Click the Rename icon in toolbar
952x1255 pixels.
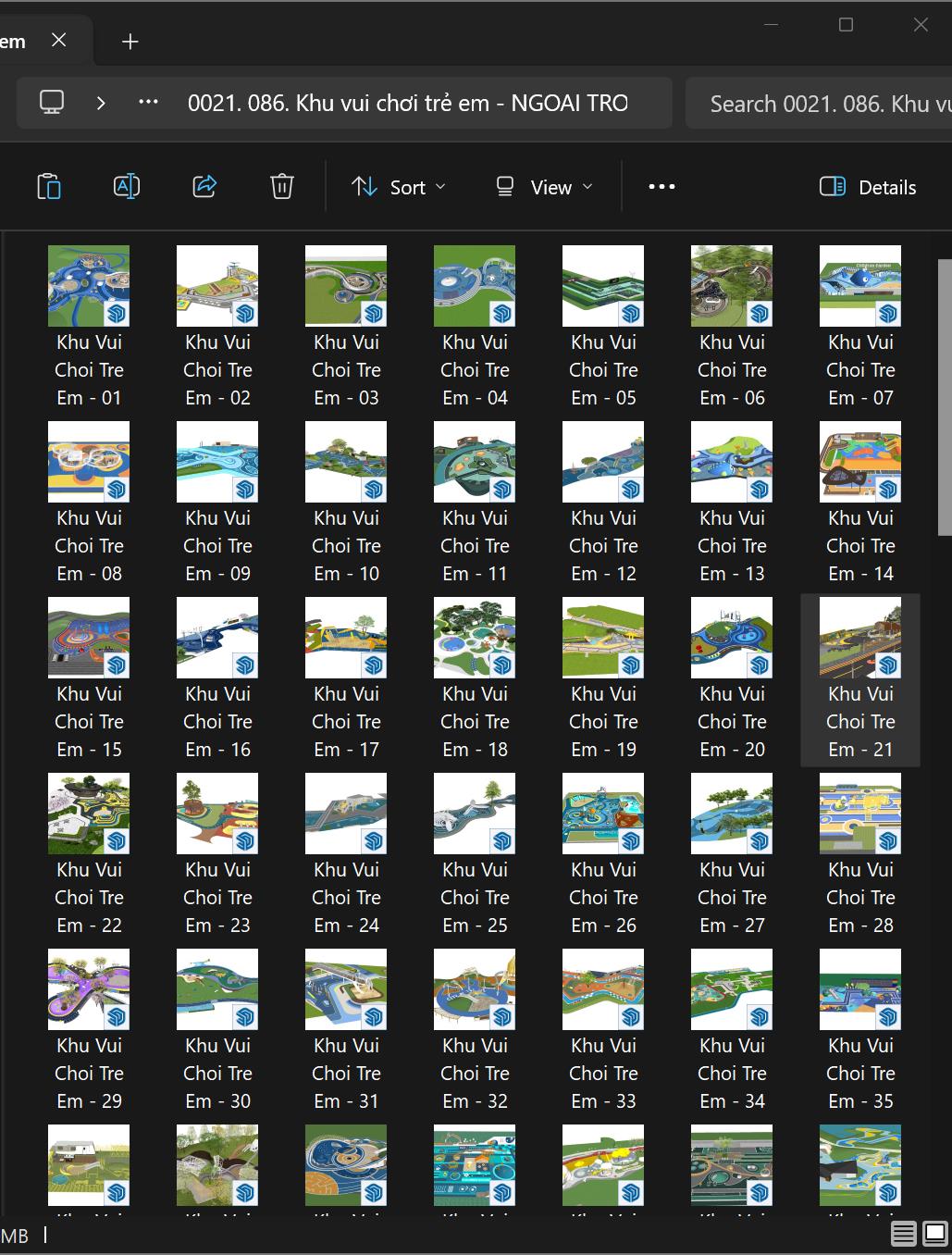click(127, 187)
